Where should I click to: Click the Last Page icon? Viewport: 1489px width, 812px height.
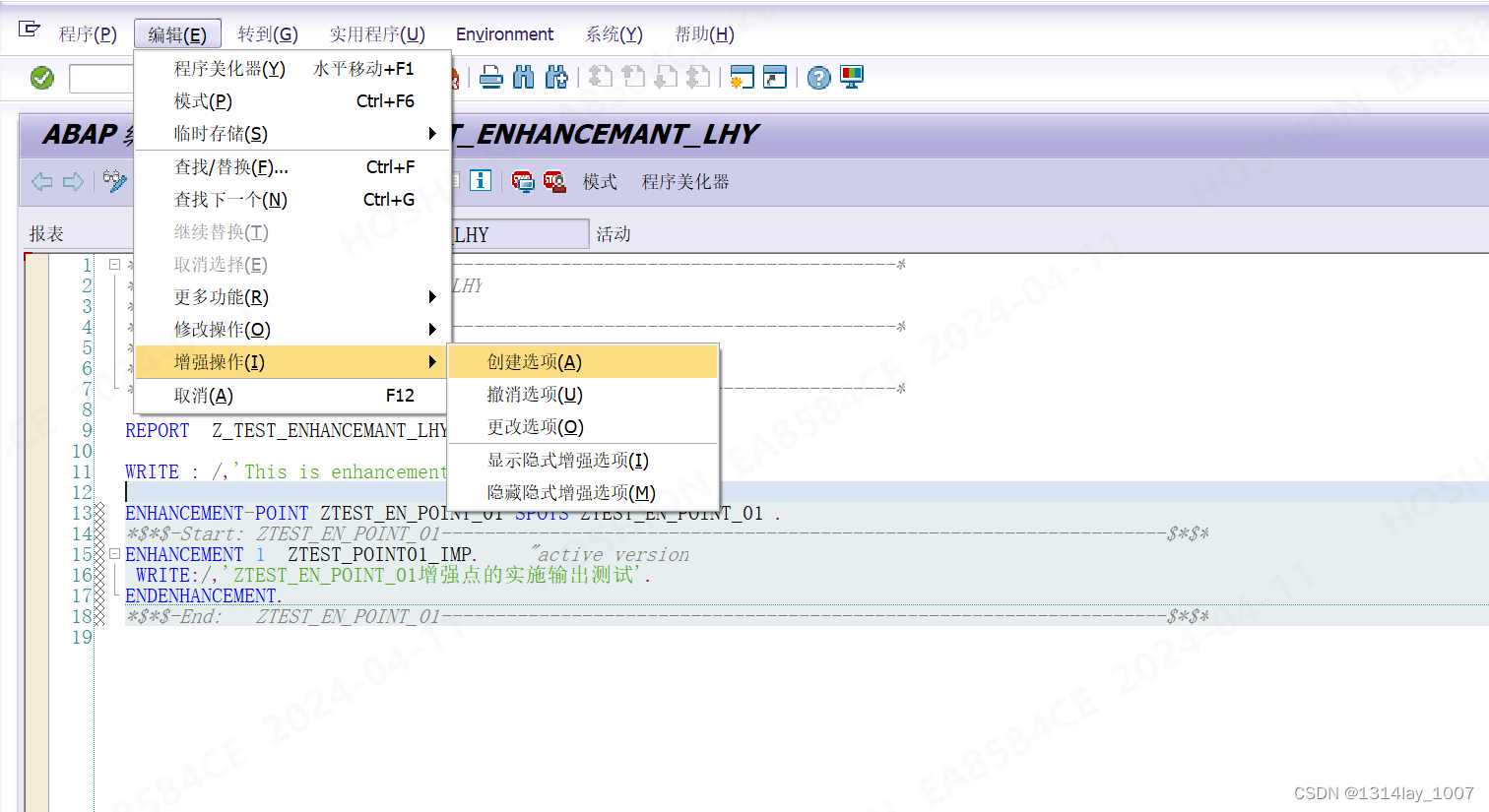click(698, 77)
